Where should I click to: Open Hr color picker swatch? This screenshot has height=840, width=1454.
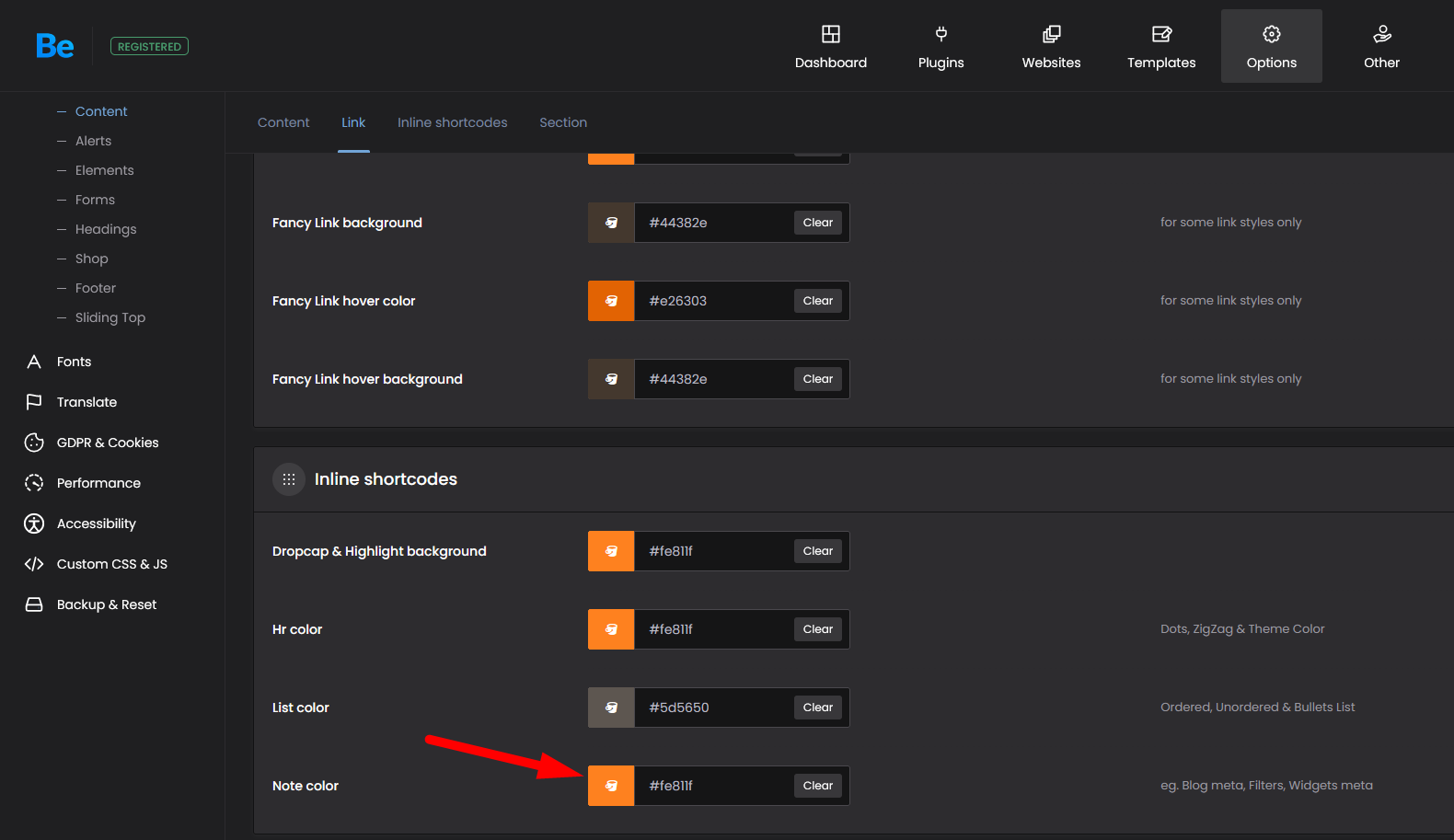click(x=611, y=629)
